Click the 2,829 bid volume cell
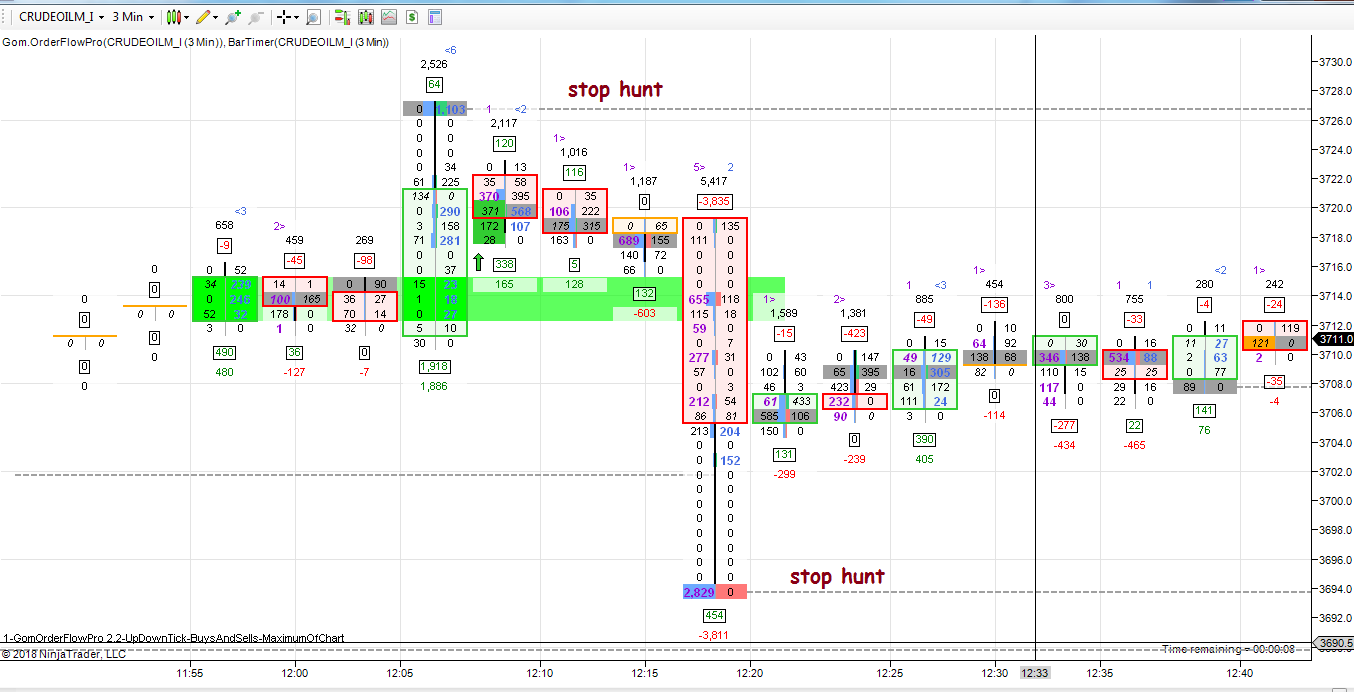 point(699,593)
